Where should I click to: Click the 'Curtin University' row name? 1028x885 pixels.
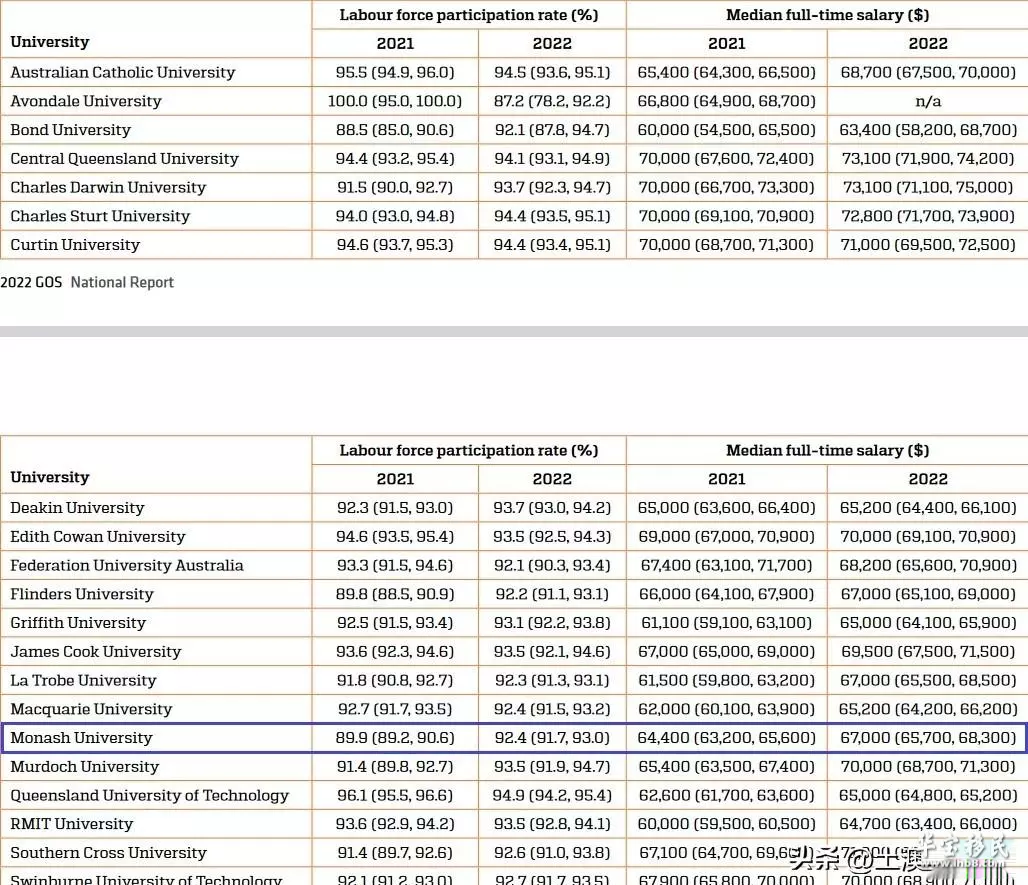point(75,245)
